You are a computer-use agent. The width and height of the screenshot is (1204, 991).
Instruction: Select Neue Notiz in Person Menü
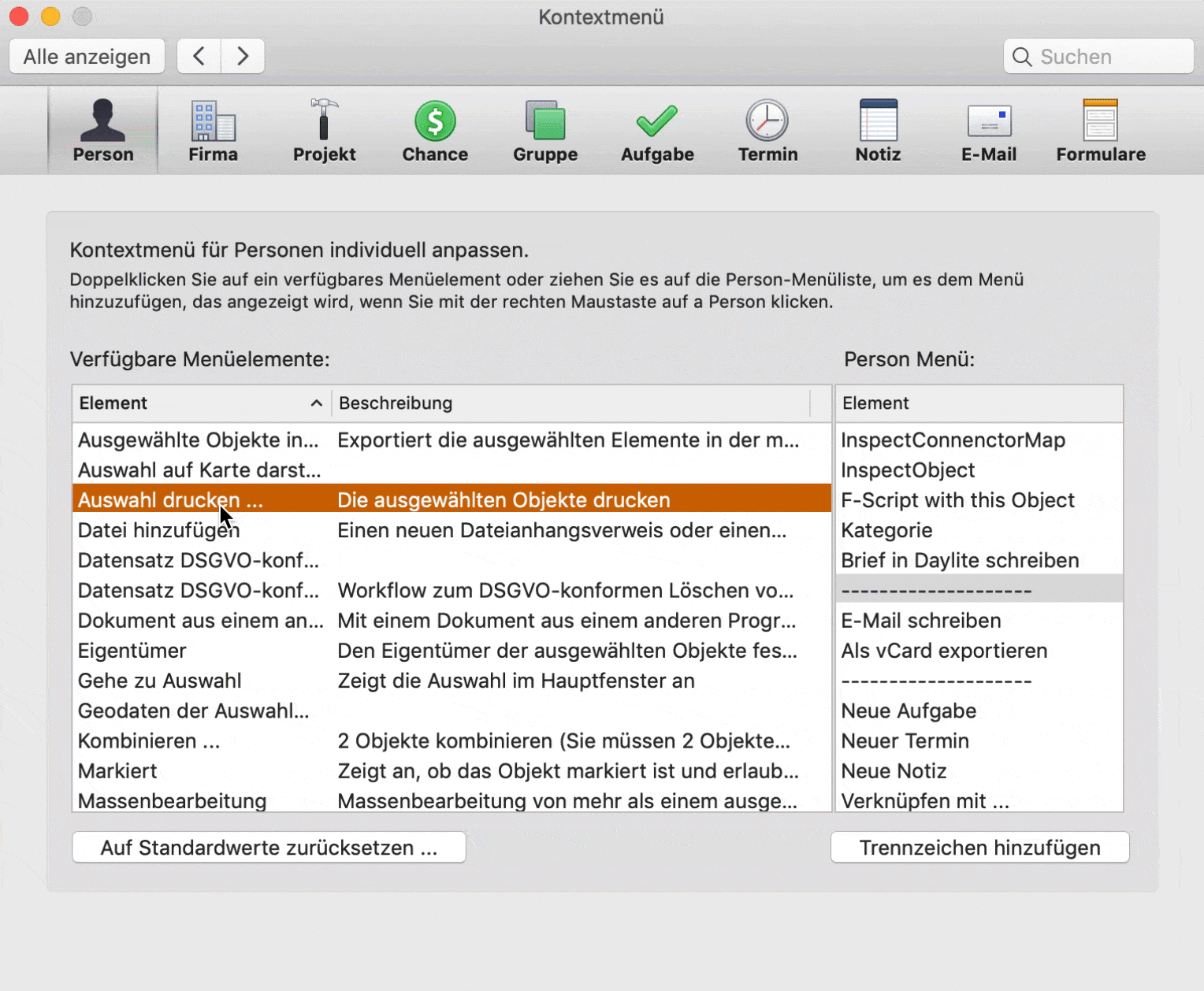click(979, 770)
